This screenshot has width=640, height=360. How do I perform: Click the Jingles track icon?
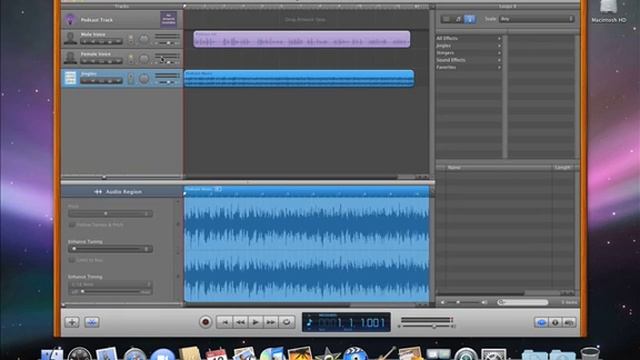(70, 78)
